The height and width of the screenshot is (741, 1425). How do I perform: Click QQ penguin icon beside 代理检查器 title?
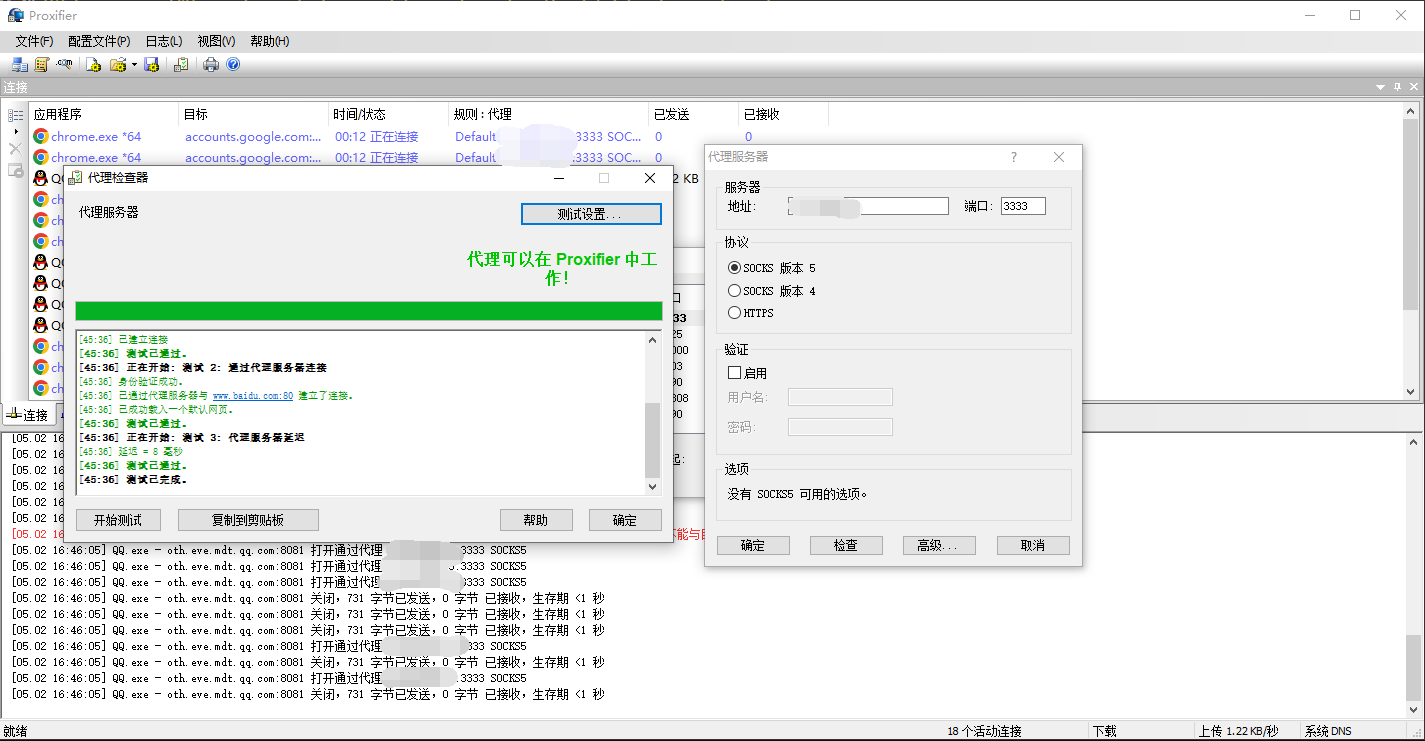pos(40,178)
